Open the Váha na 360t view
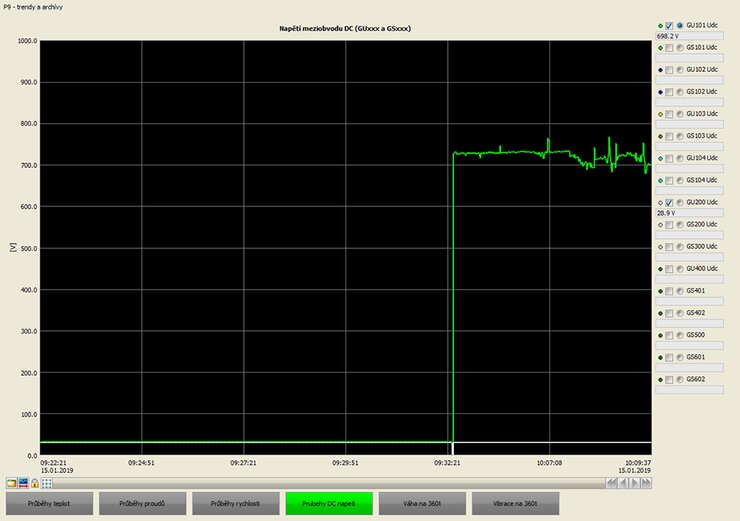740x521 pixels. tap(422, 504)
